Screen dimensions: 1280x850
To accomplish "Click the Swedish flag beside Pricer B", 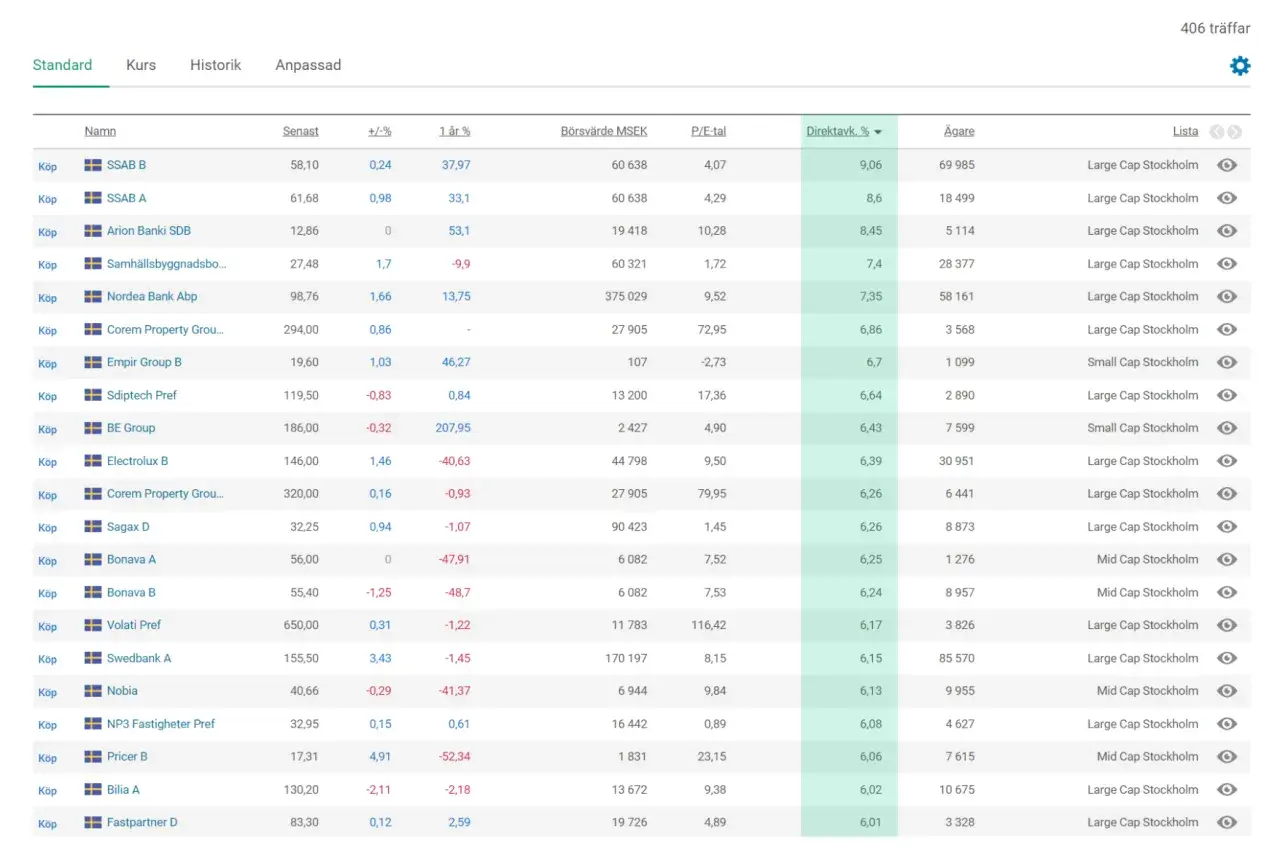I will [93, 757].
